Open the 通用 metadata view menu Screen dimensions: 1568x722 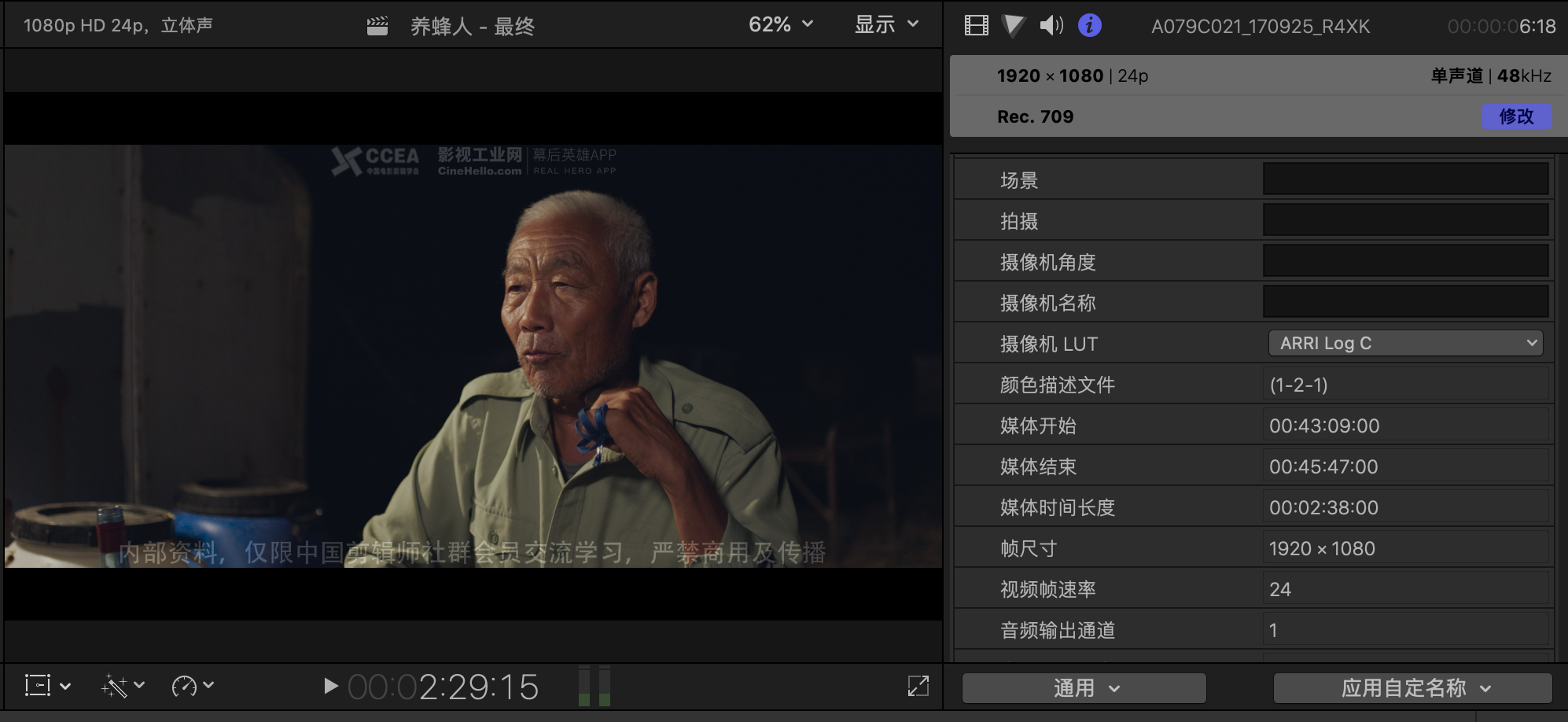(1084, 688)
